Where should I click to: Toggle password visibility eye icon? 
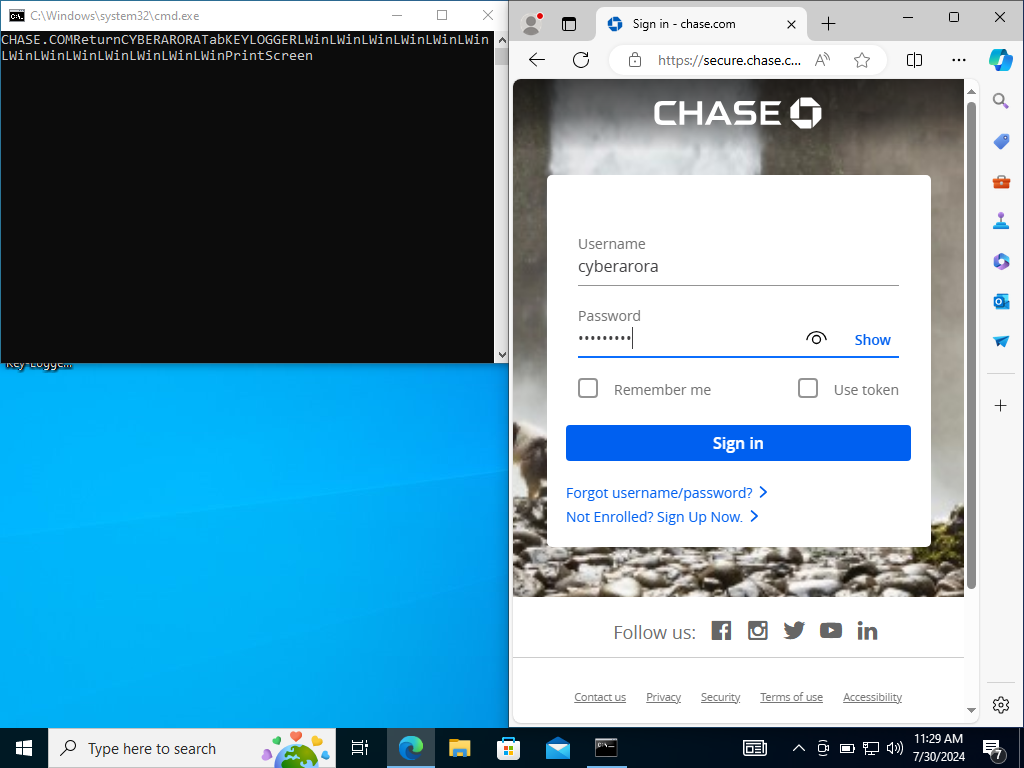coord(816,338)
